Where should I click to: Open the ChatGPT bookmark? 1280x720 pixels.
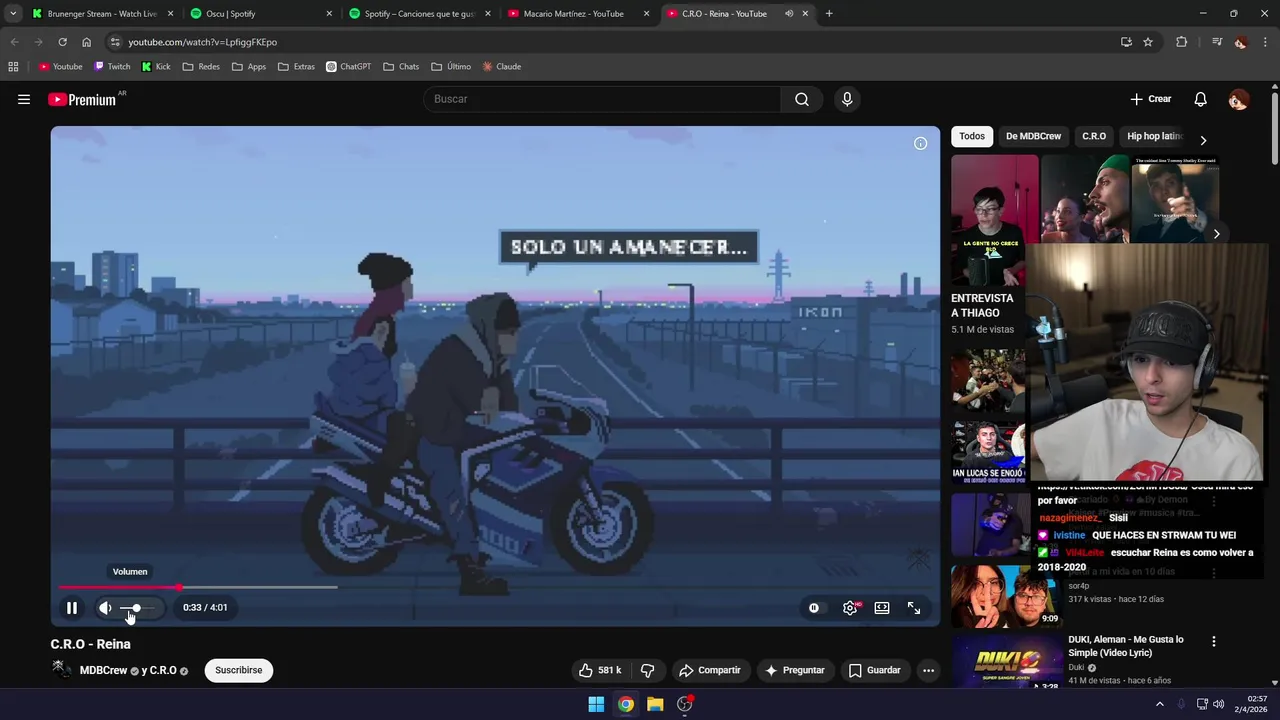pos(348,67)
